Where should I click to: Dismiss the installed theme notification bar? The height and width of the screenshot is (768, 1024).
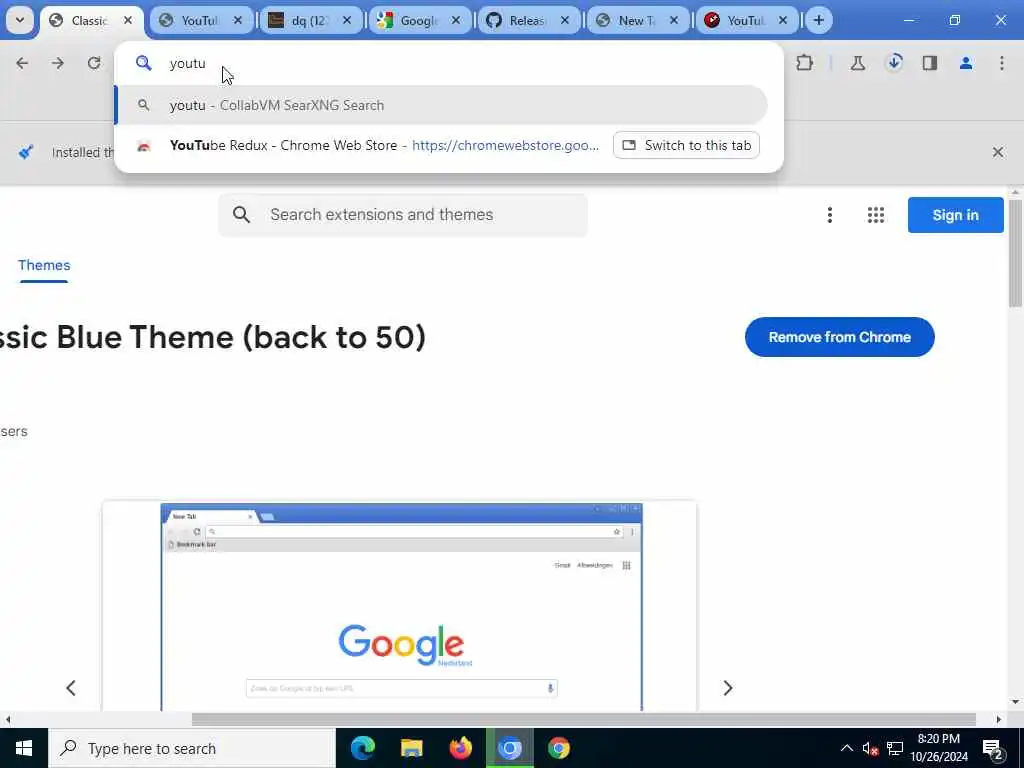998,152
